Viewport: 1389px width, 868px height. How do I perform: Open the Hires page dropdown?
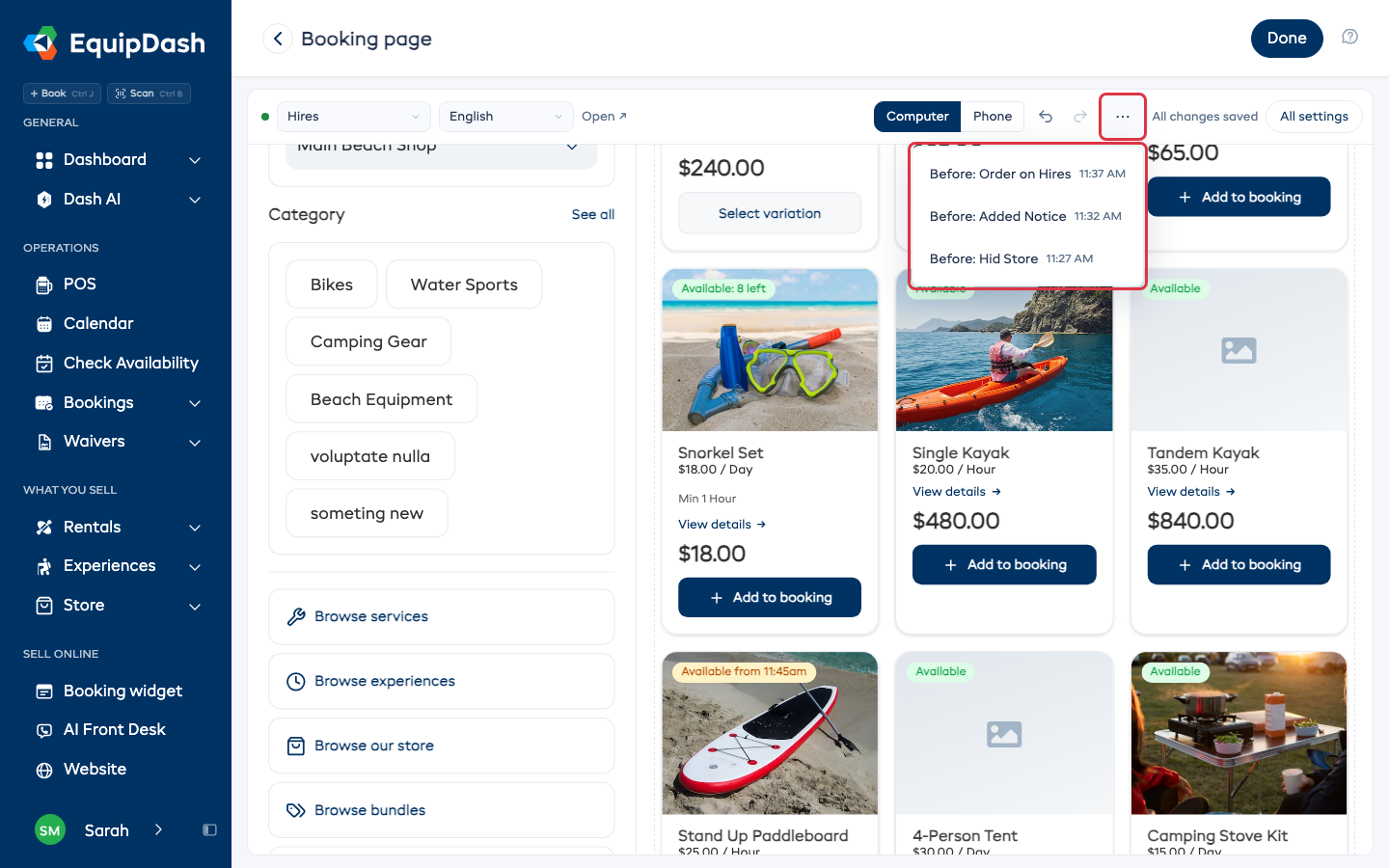[x=354, y=117]
